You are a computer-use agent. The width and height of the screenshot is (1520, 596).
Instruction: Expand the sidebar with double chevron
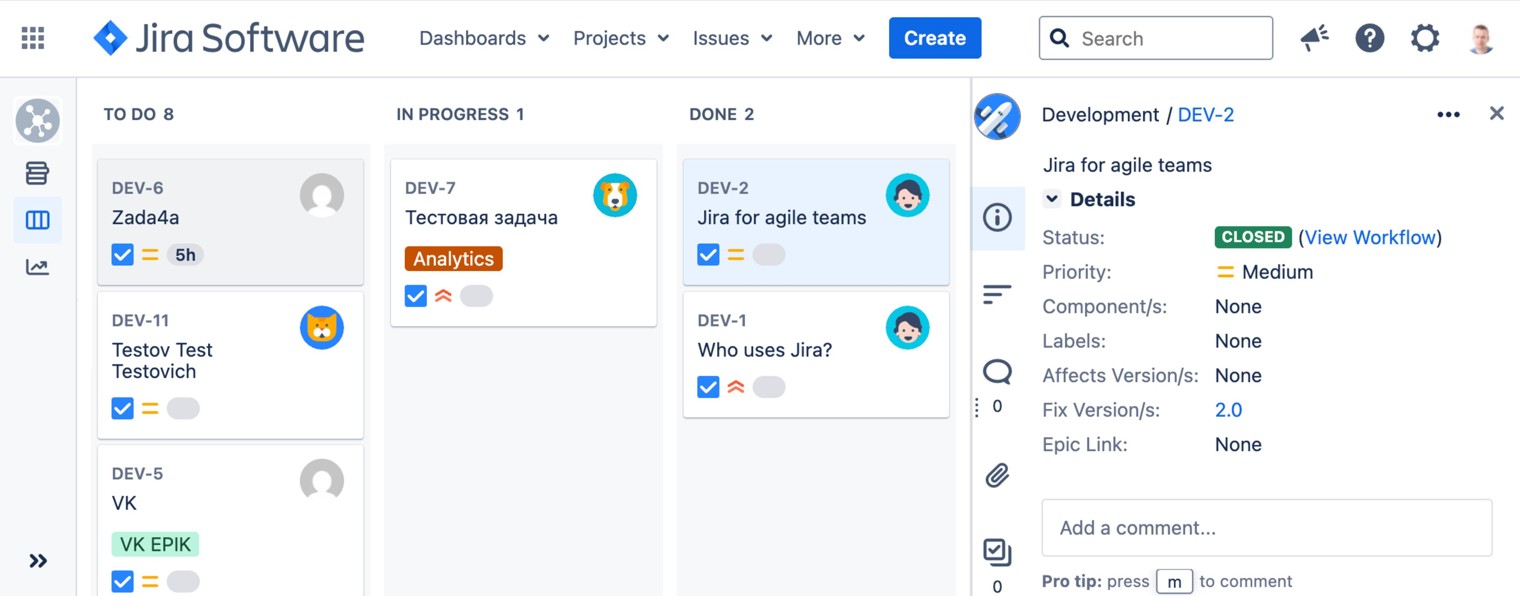click(38, 561)
